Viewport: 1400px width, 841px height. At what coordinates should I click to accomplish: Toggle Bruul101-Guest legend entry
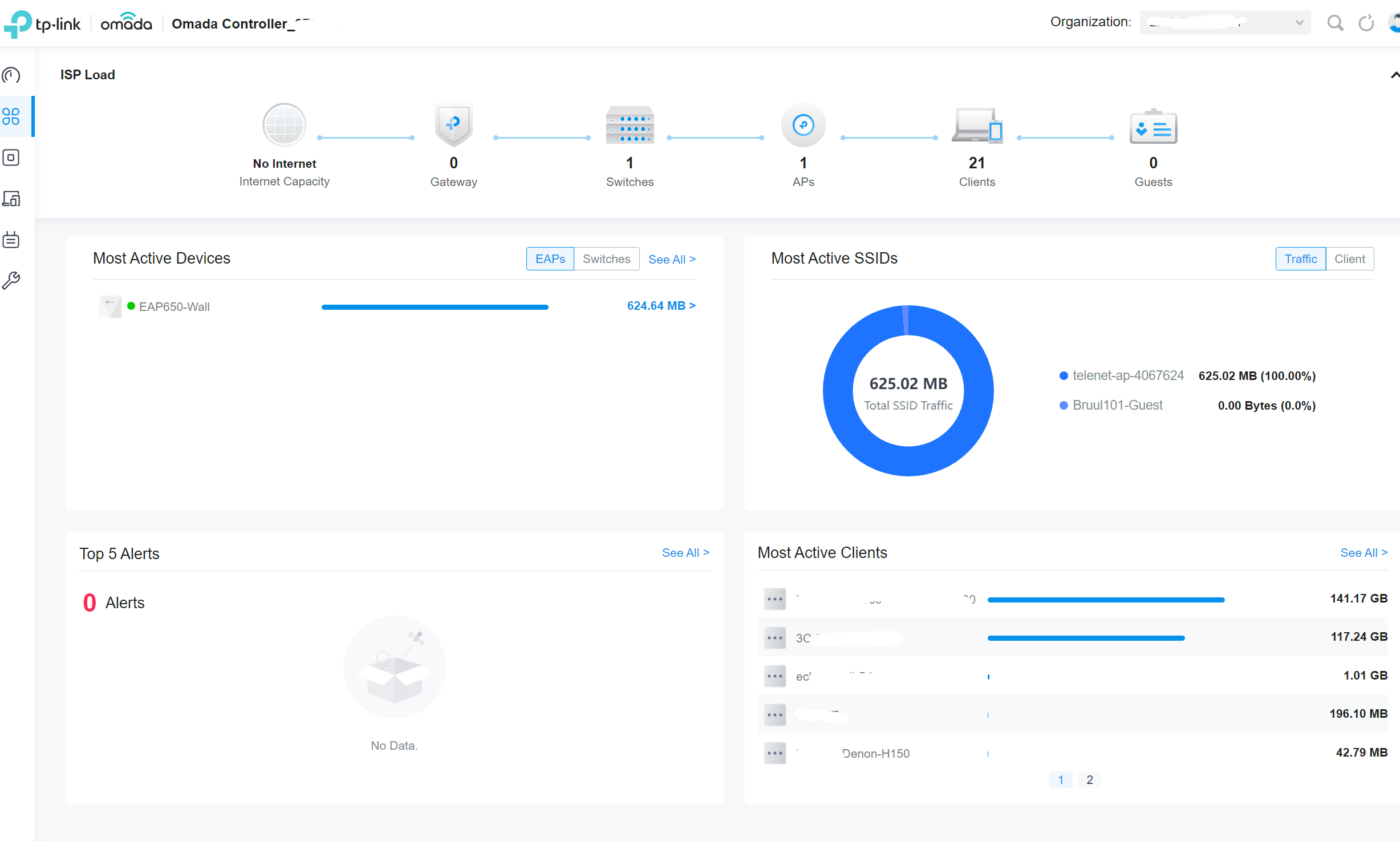tap(1110, 406)
